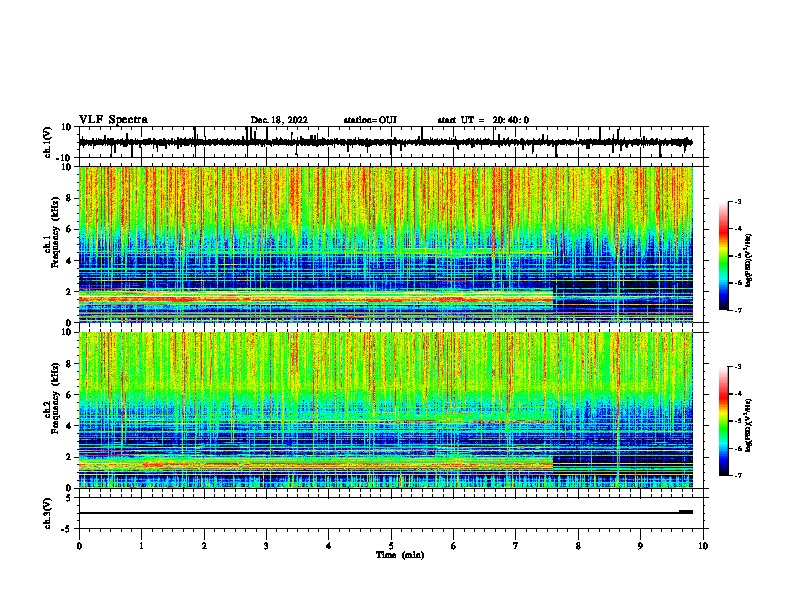Click time axis tick label "2"
The height and width of the screenshot is (612, 792).
204,546
